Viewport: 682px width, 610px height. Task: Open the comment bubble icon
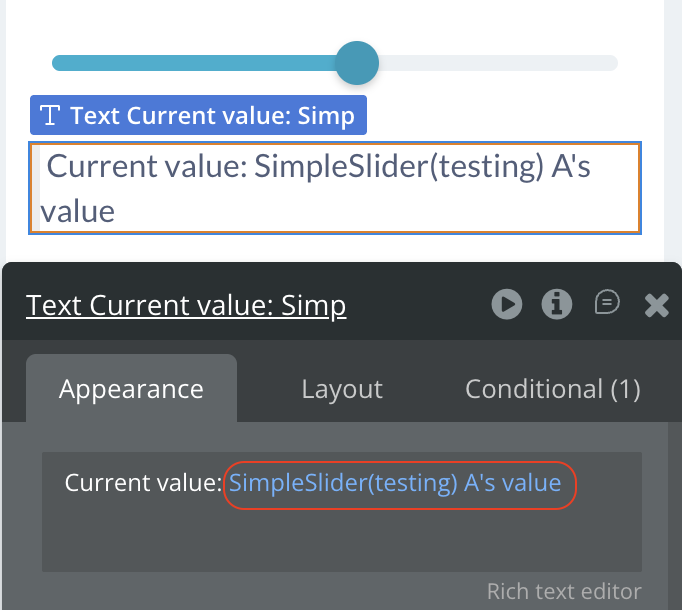[607, 303]
